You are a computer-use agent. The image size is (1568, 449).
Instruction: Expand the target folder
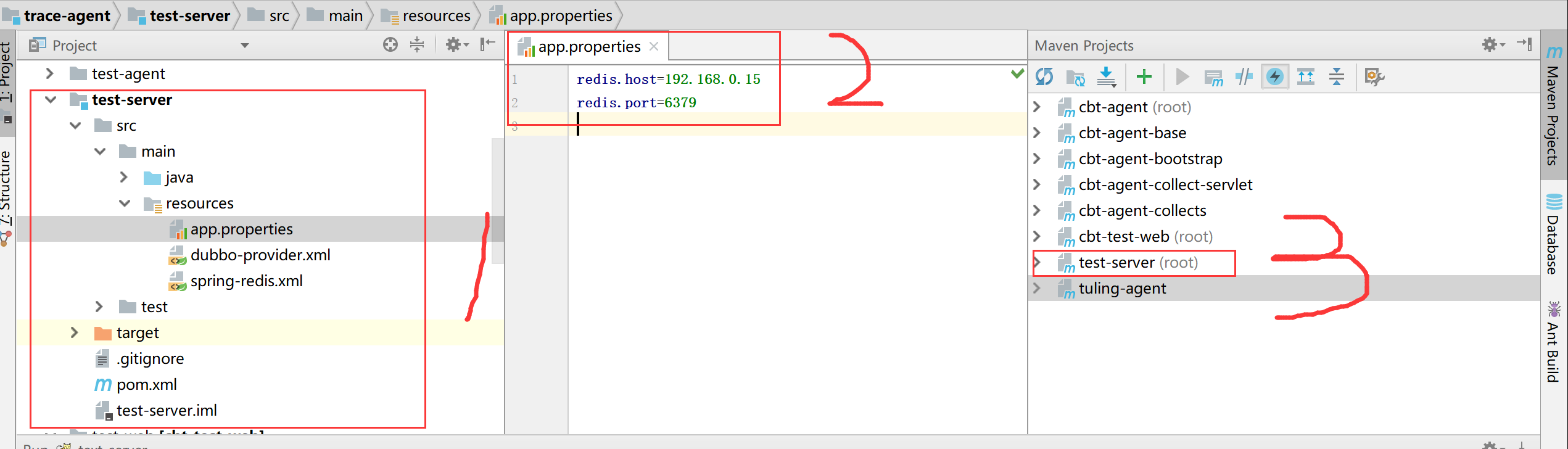75,333
